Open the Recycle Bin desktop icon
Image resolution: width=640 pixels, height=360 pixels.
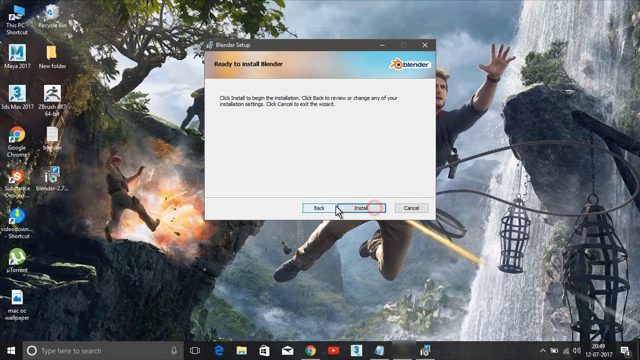tap(52, 17)
